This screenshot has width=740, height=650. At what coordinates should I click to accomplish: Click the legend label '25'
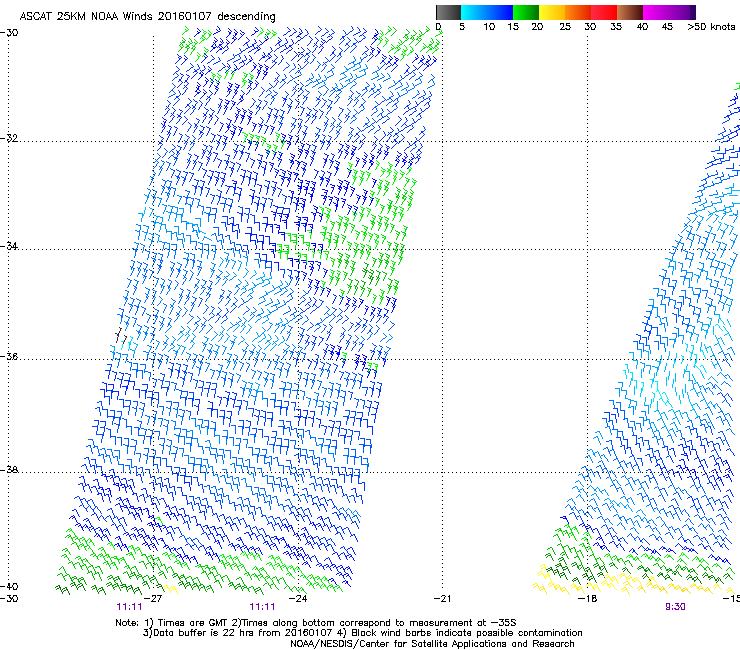(x=565, y=27)
